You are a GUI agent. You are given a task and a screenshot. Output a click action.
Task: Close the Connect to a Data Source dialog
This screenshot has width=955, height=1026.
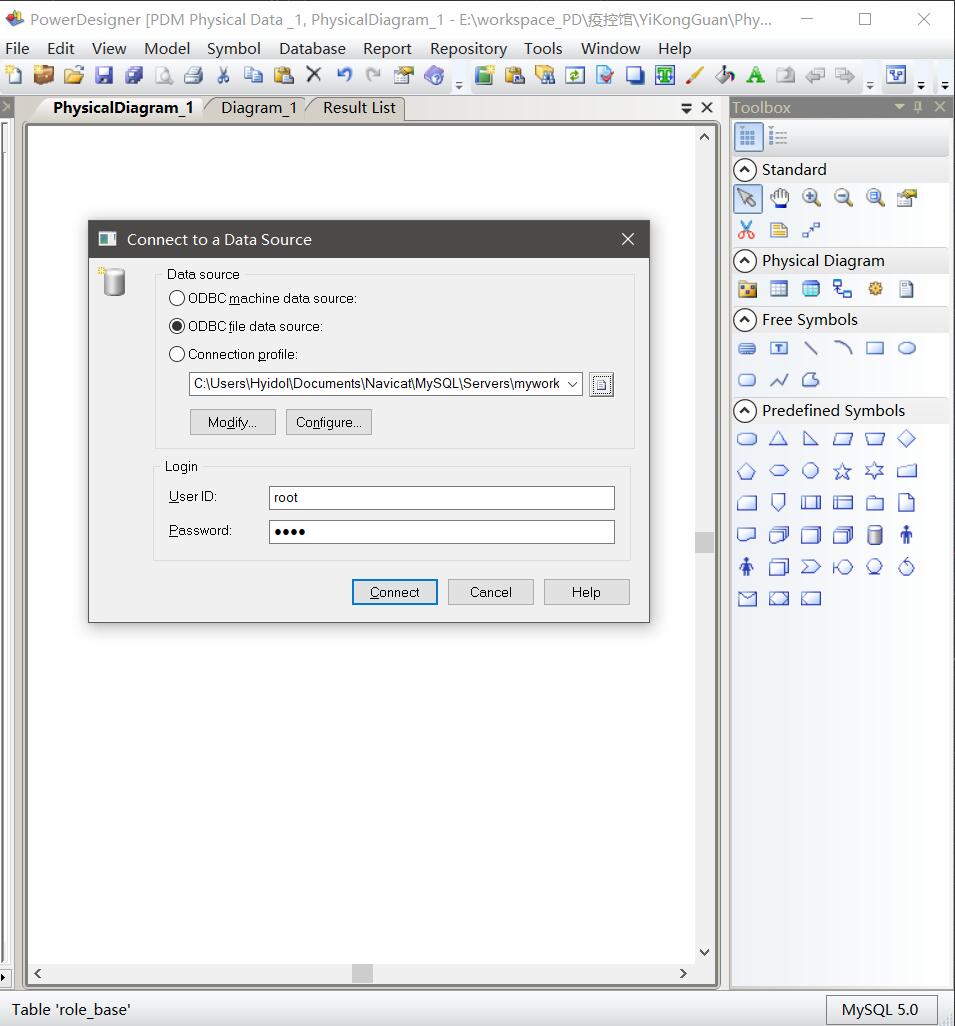(628, 239)
